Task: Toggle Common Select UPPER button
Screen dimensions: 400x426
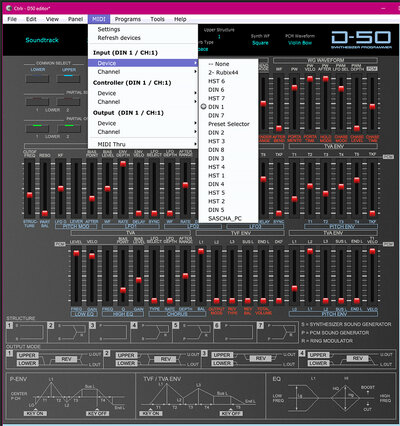Action: tap(68, 79)
